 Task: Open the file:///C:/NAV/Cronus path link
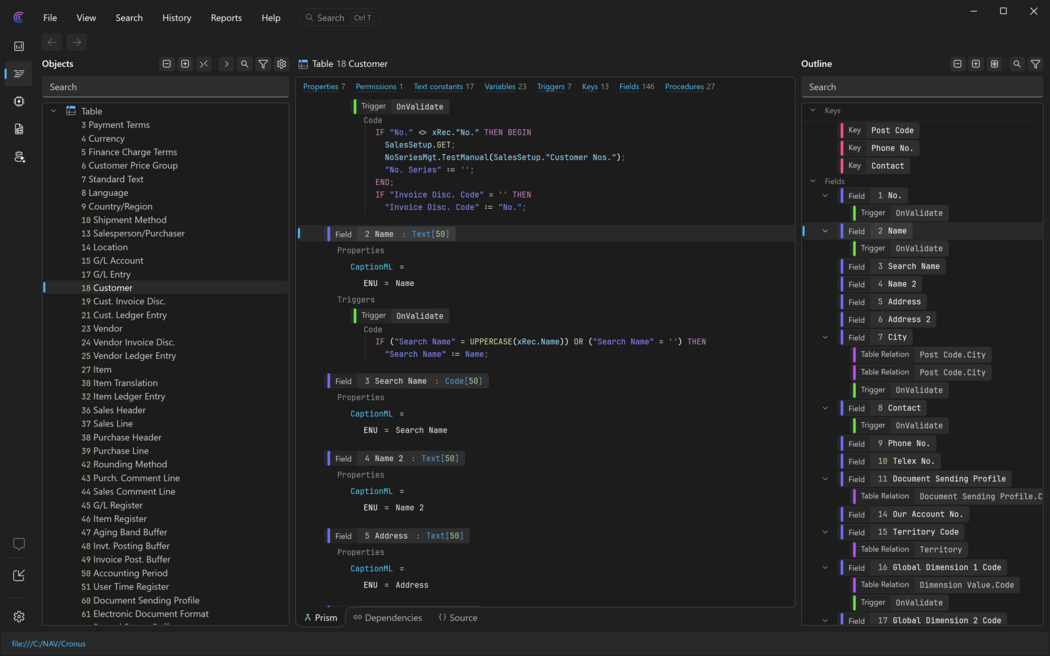click(x=48, y=644)
